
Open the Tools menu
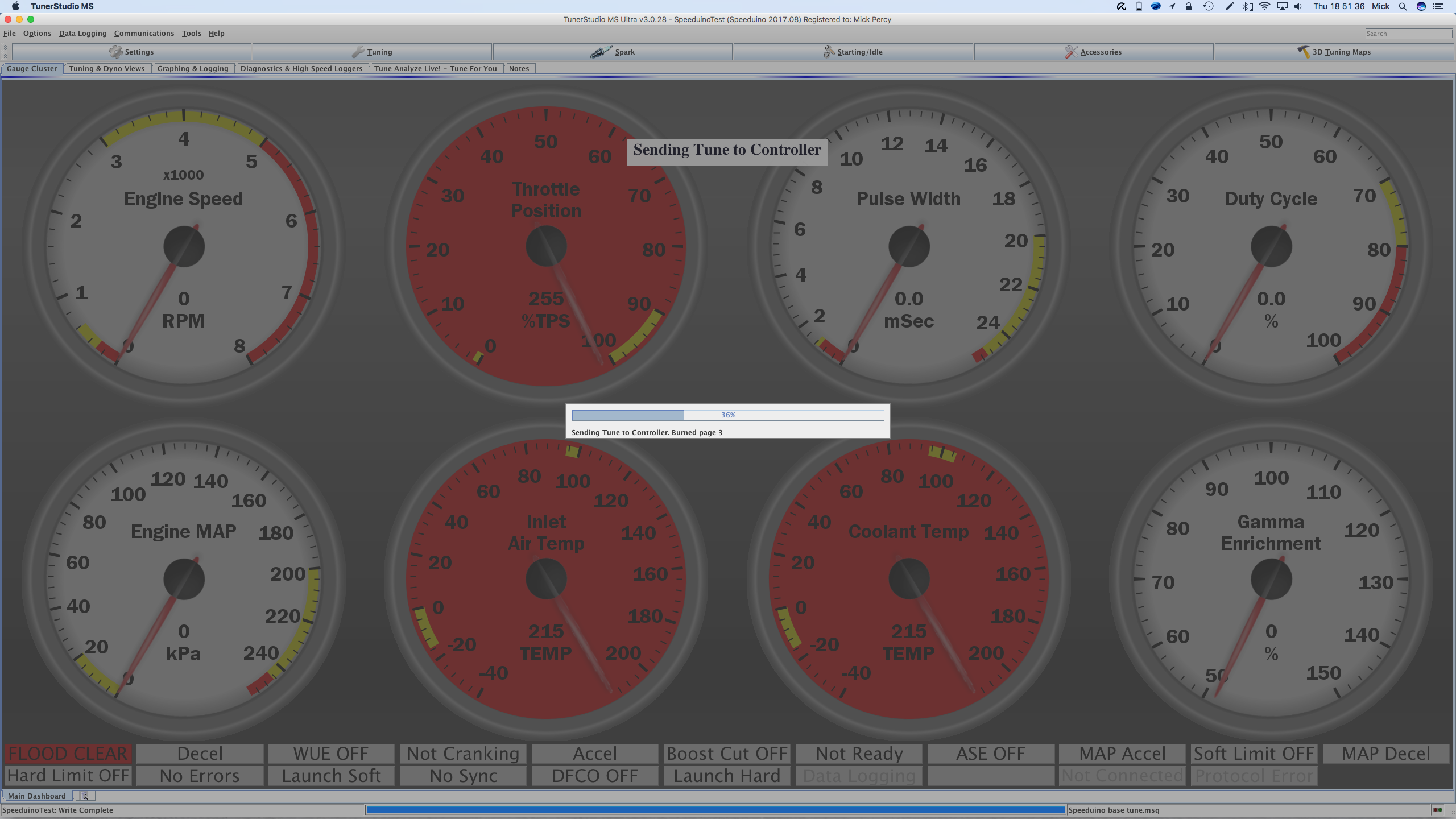click(x=191, y=34)
